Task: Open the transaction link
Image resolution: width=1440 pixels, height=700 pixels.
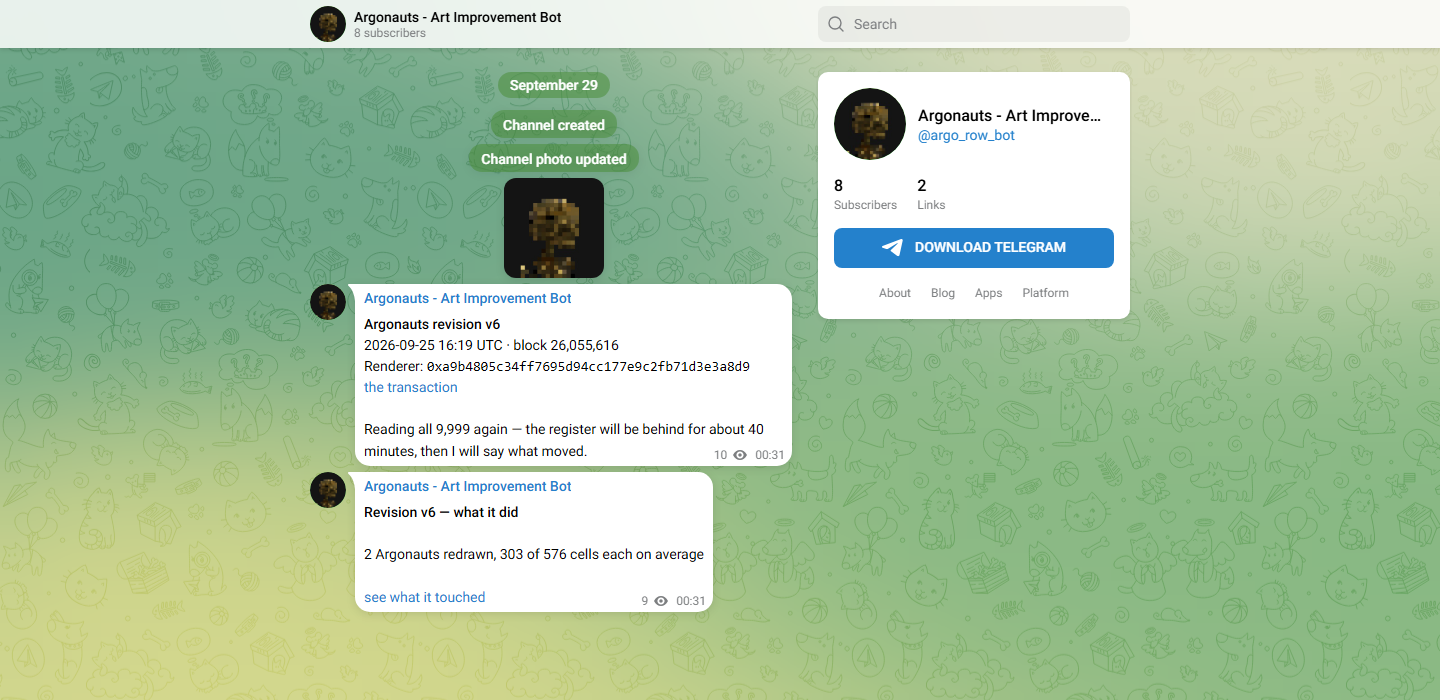Action: pyautogui.click(x=411, y=387)
